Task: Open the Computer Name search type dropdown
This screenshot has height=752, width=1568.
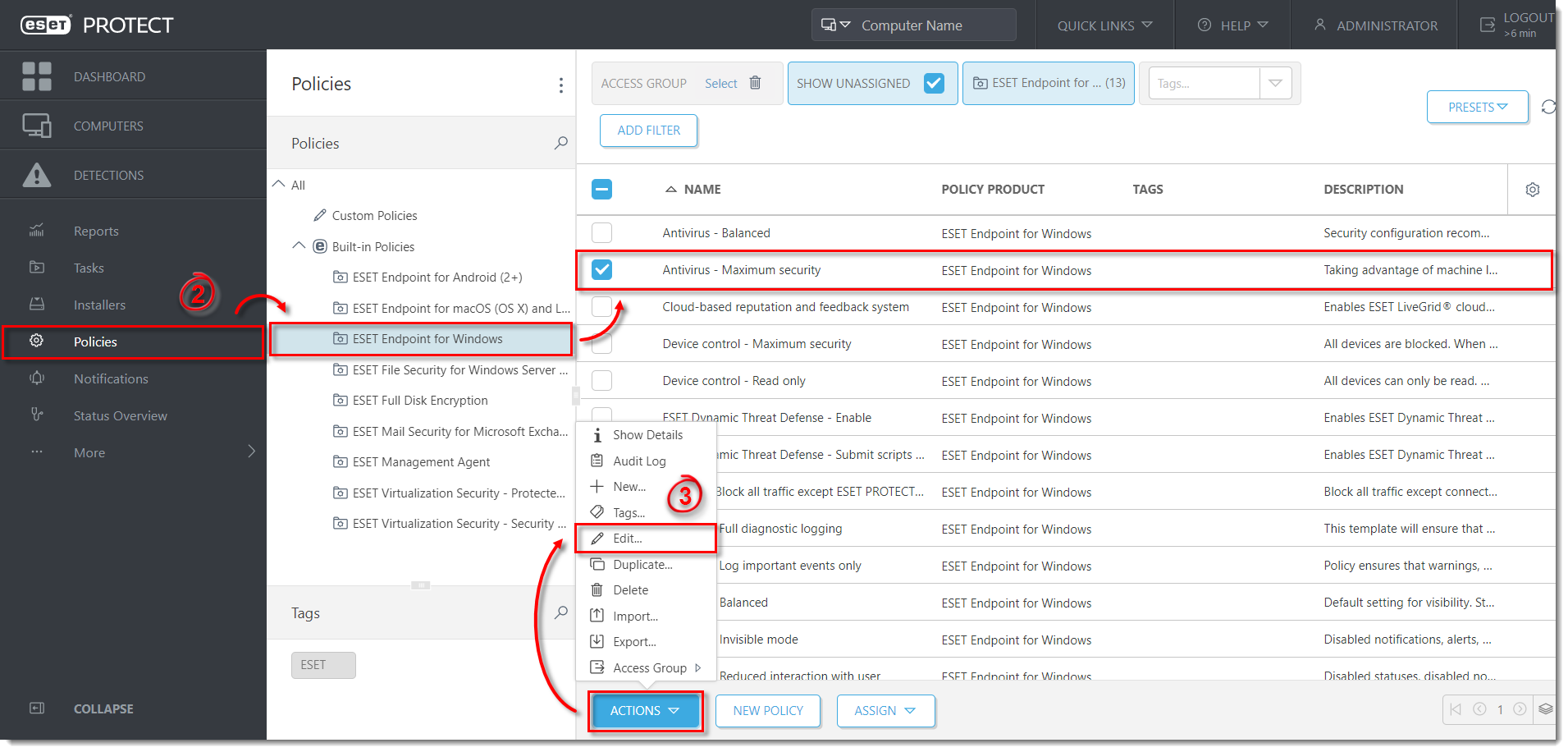Action: click(x=836, y=25)
